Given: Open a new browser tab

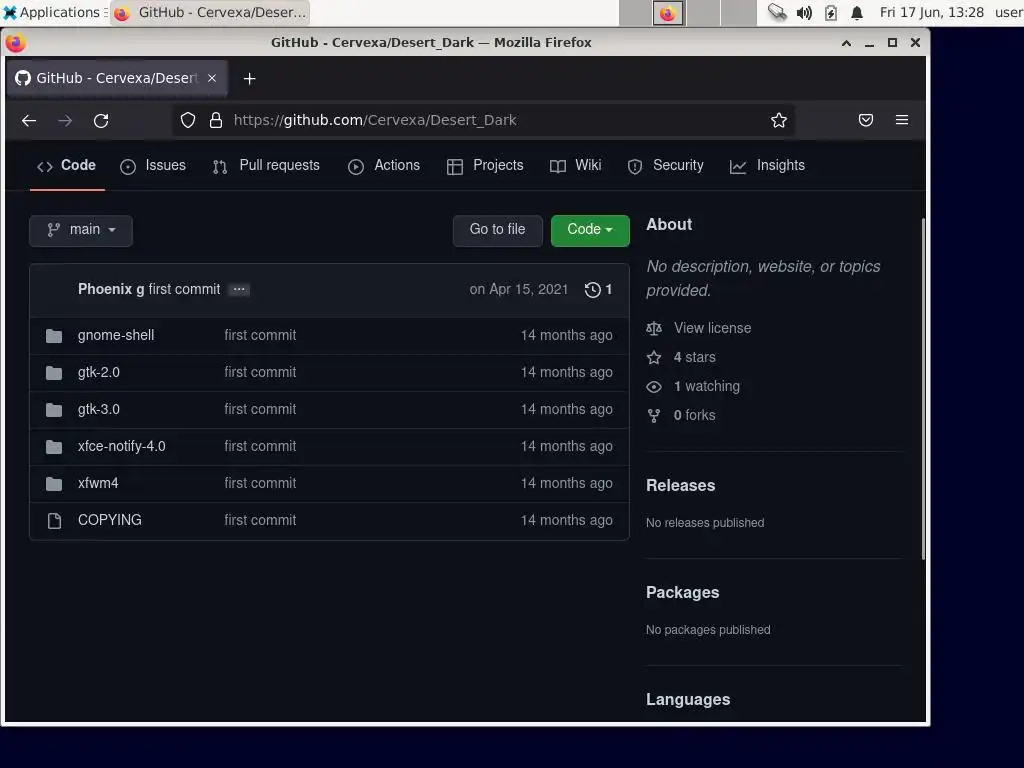Looking at the screenshot, I should click(249, 78).
